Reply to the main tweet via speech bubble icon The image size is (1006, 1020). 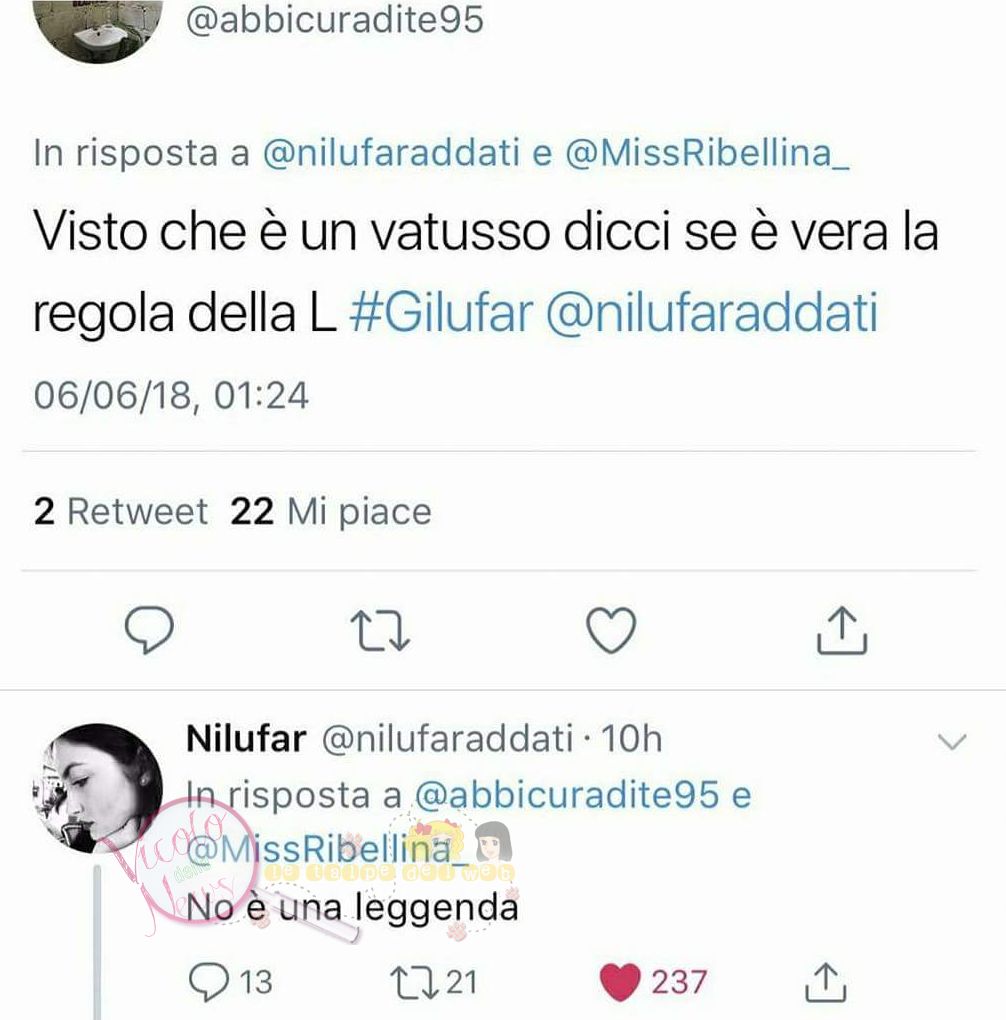click(x=149, y=629)
